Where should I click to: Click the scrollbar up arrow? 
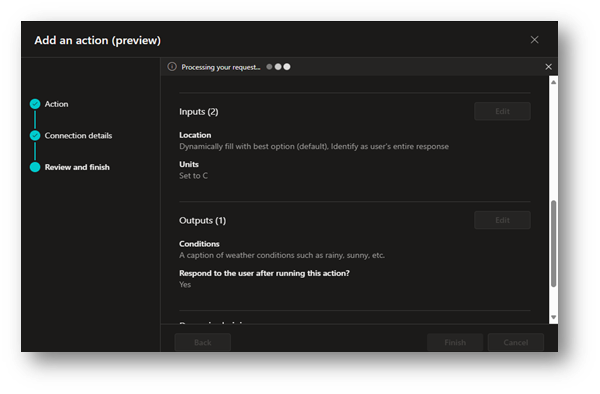pos(553,82)
